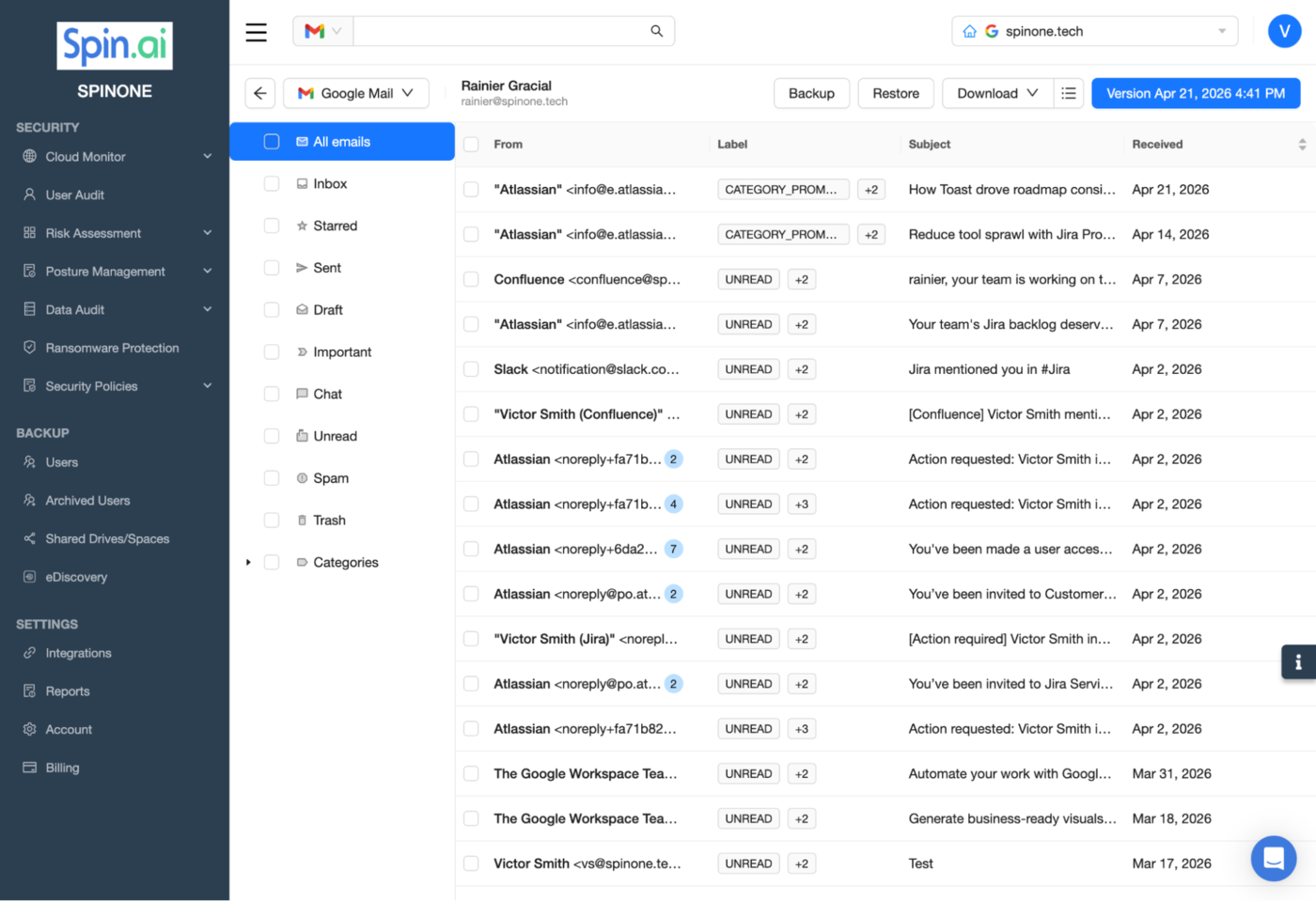Image resolution: width=1316 pixels, height=901 pixels.
Task: Open the Gmail search filter dropdown
Action: [323, 31]
